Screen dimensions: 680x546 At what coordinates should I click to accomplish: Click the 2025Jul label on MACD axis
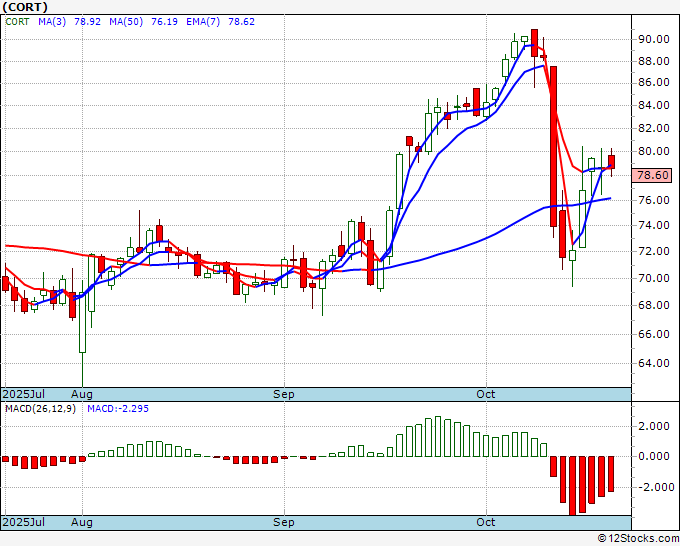coord(24,522)
